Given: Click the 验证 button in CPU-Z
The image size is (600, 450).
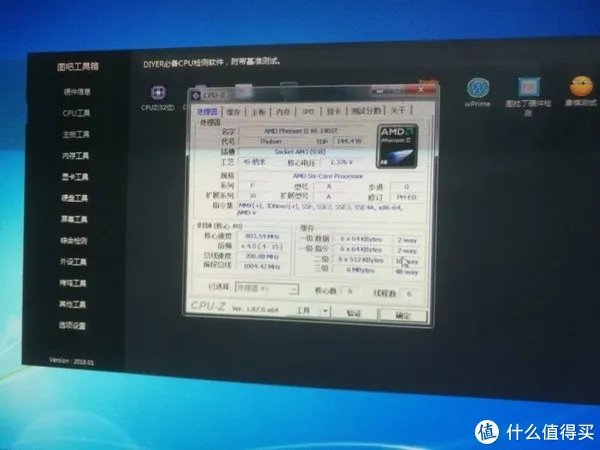Looking at the screenshot, I should [354, 313].
